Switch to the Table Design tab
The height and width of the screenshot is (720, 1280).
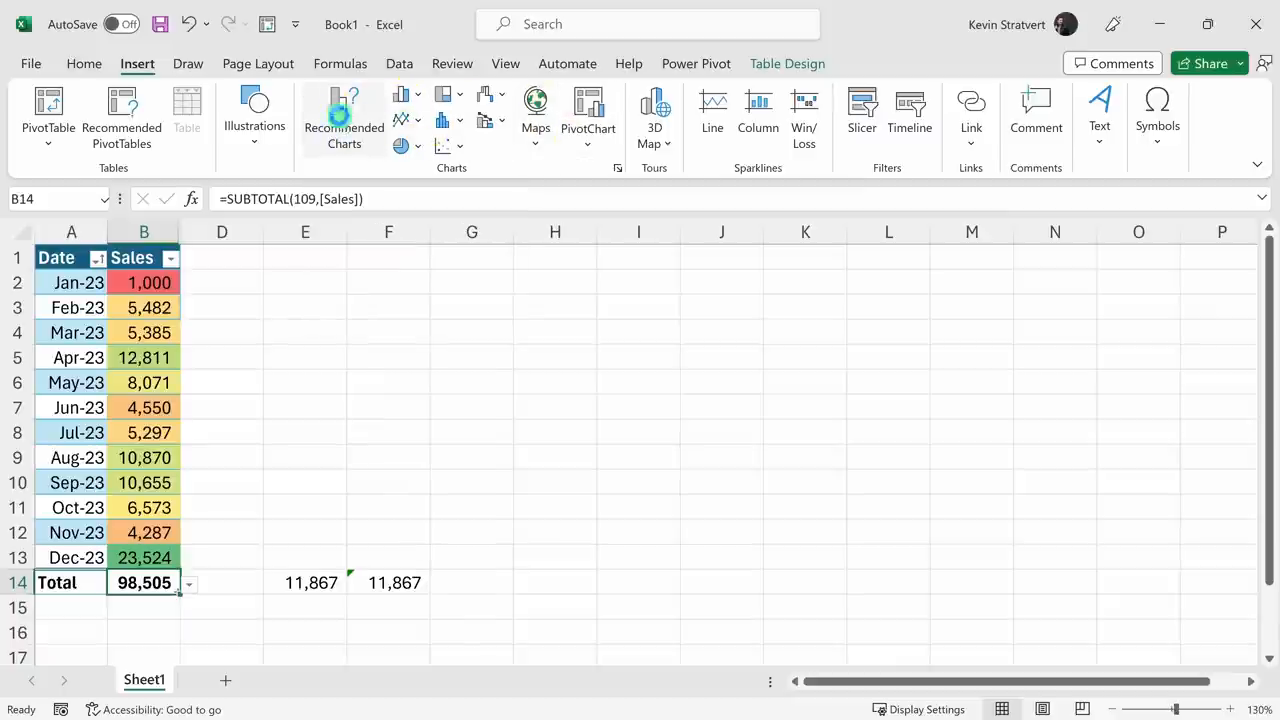[787, 63]
